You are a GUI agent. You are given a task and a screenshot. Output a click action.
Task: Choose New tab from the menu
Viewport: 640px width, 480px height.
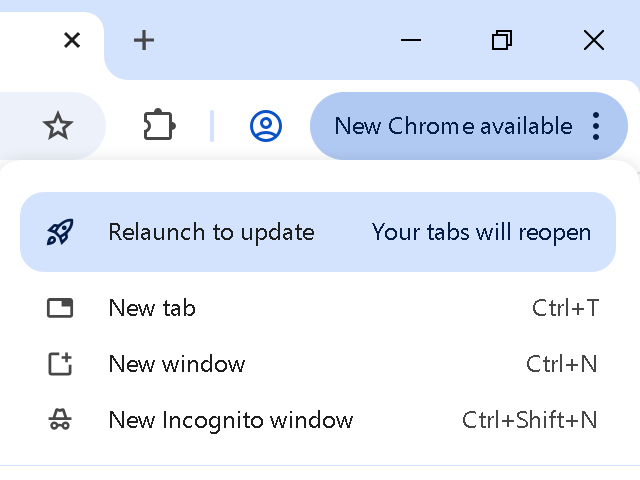click(x=318, y=308)
